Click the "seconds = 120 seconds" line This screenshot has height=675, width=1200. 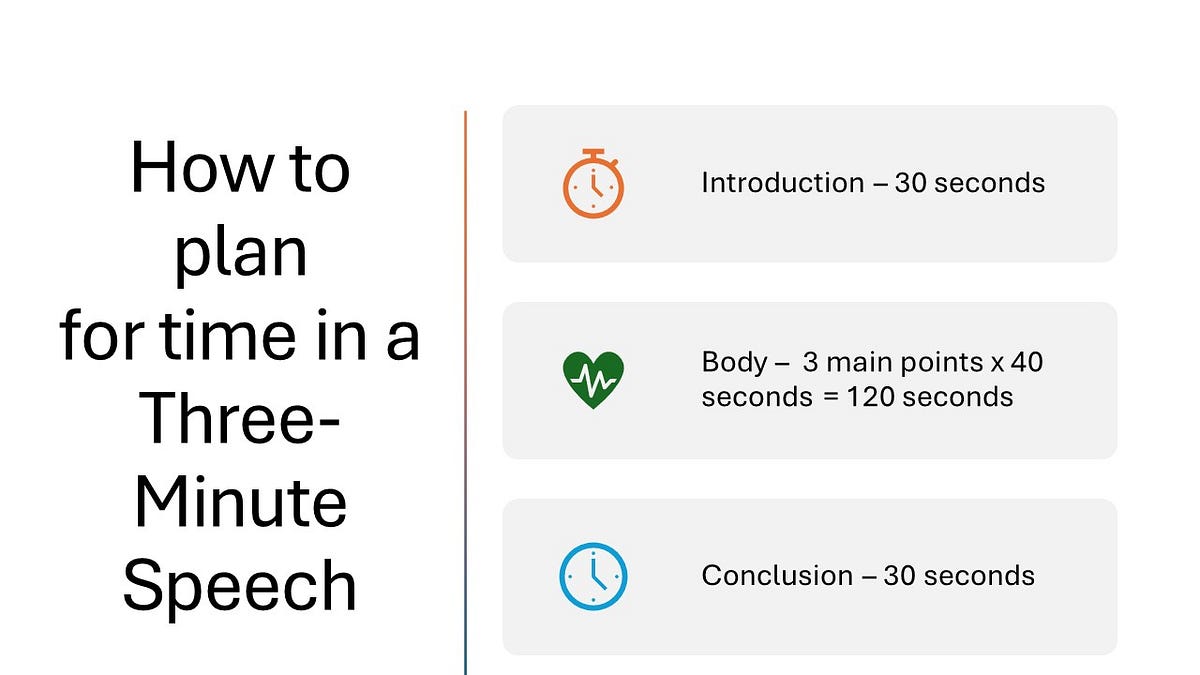pos(857,397)
